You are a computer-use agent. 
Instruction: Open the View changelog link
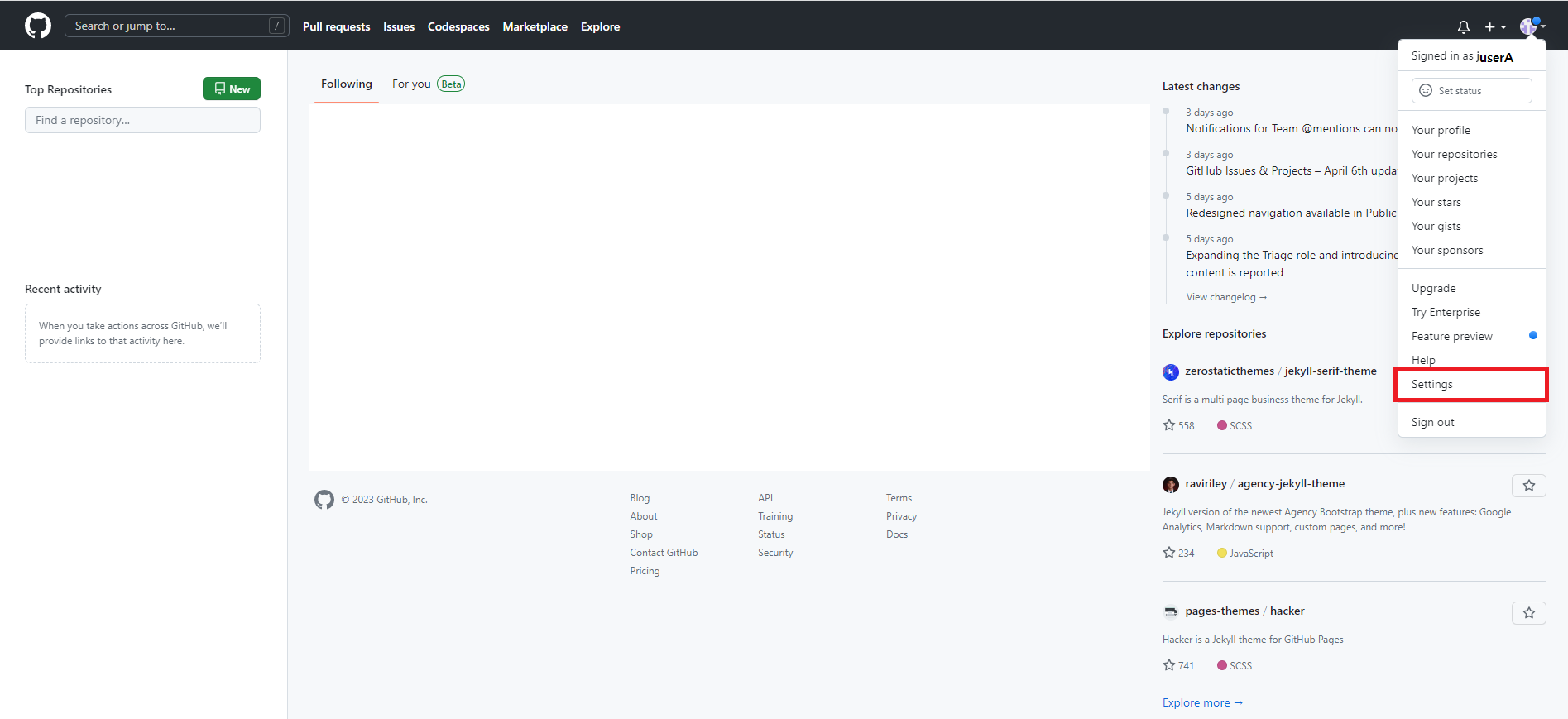tap(1226, 297)
